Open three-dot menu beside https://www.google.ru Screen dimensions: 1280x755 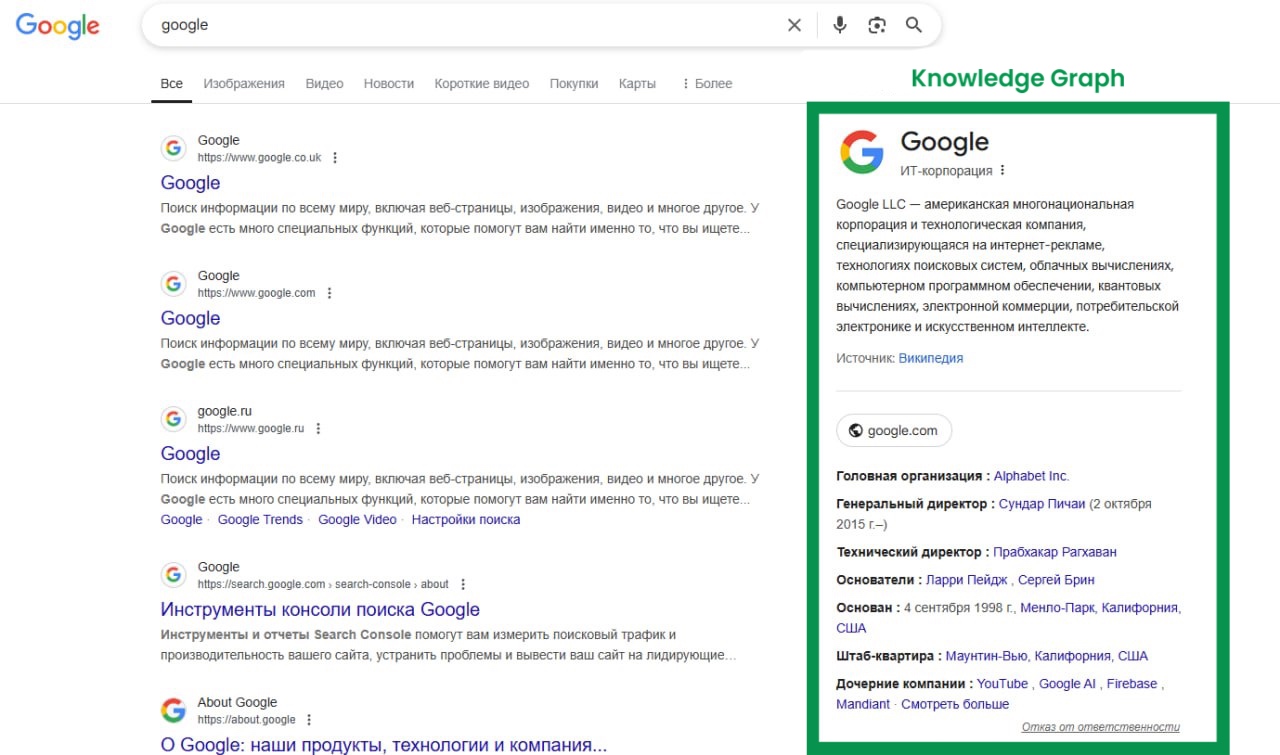coord(318,428)
